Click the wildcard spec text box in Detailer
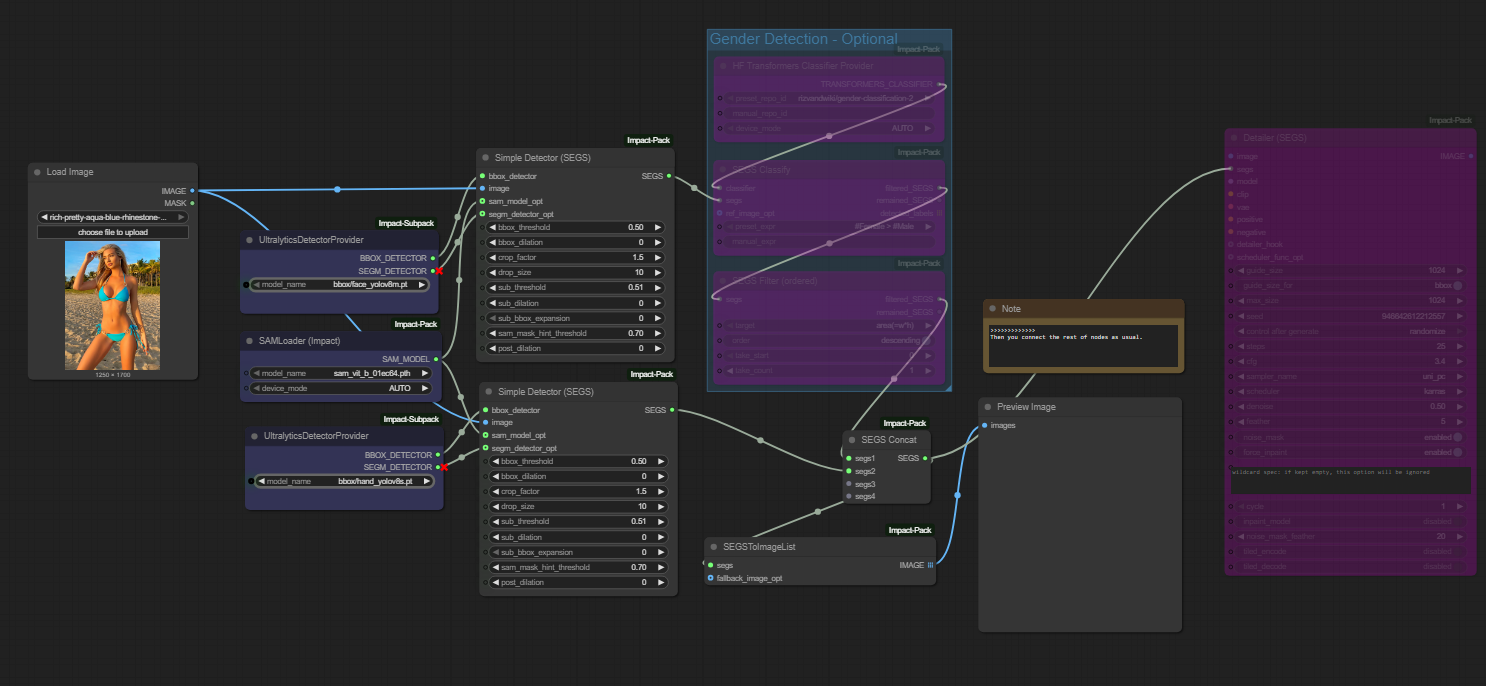Viewport: 1486px width, 686px height. tap(1351, 480)
